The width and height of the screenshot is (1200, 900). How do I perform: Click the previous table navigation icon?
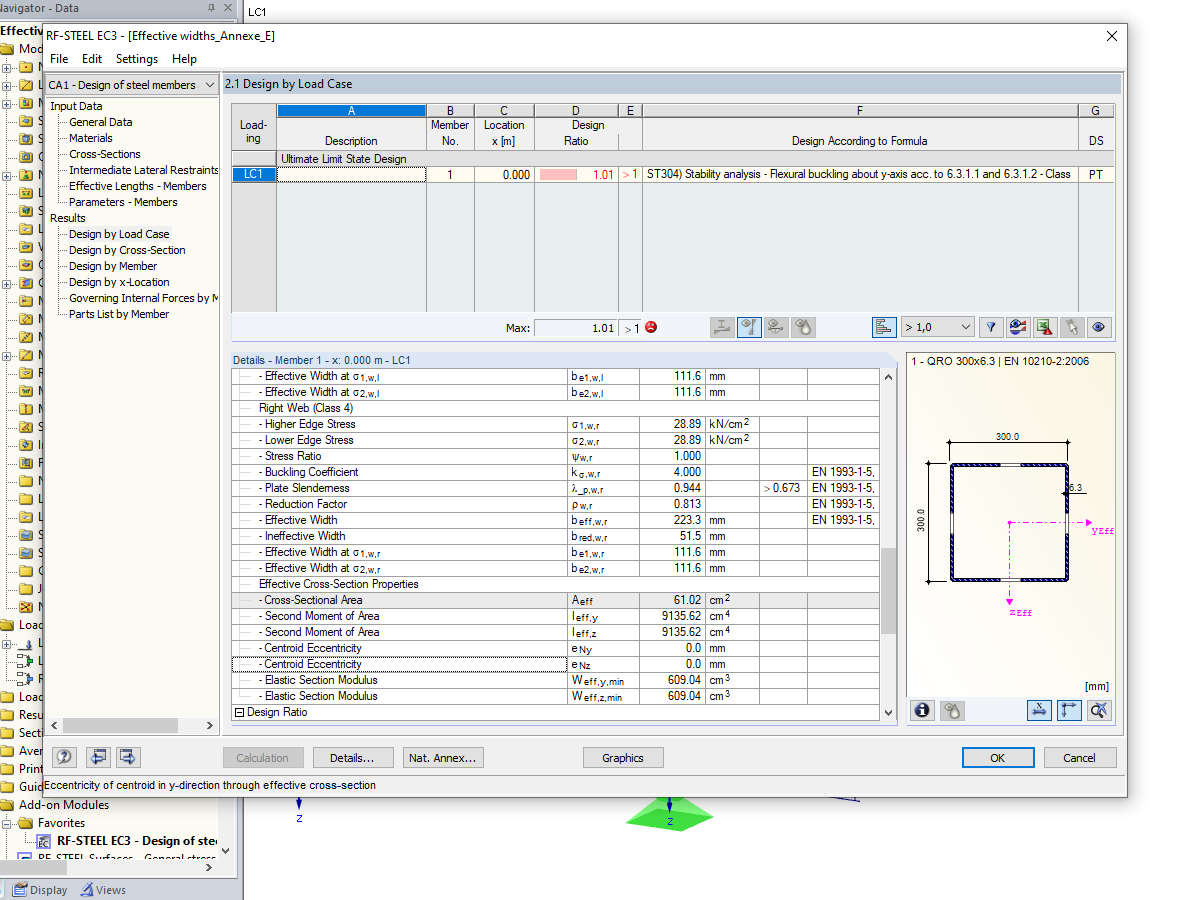point(96,757)
